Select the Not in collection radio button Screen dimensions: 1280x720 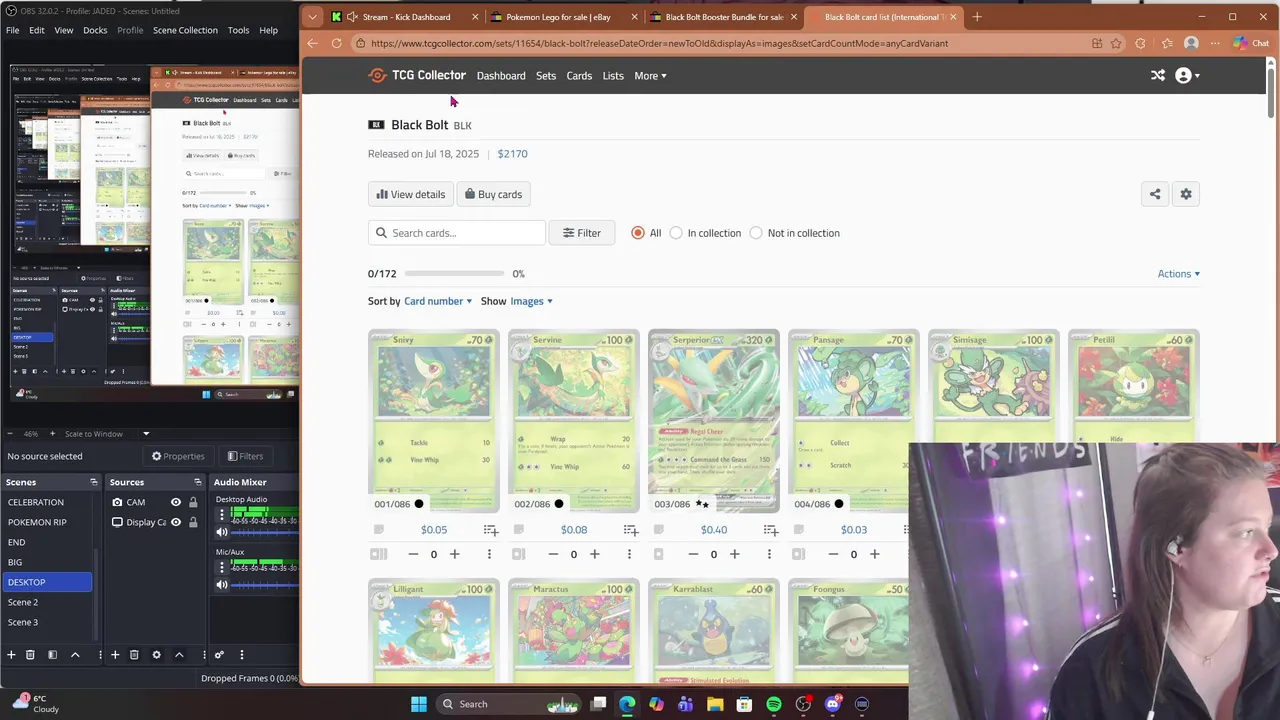pyautogui.click(x=756, y=233)
